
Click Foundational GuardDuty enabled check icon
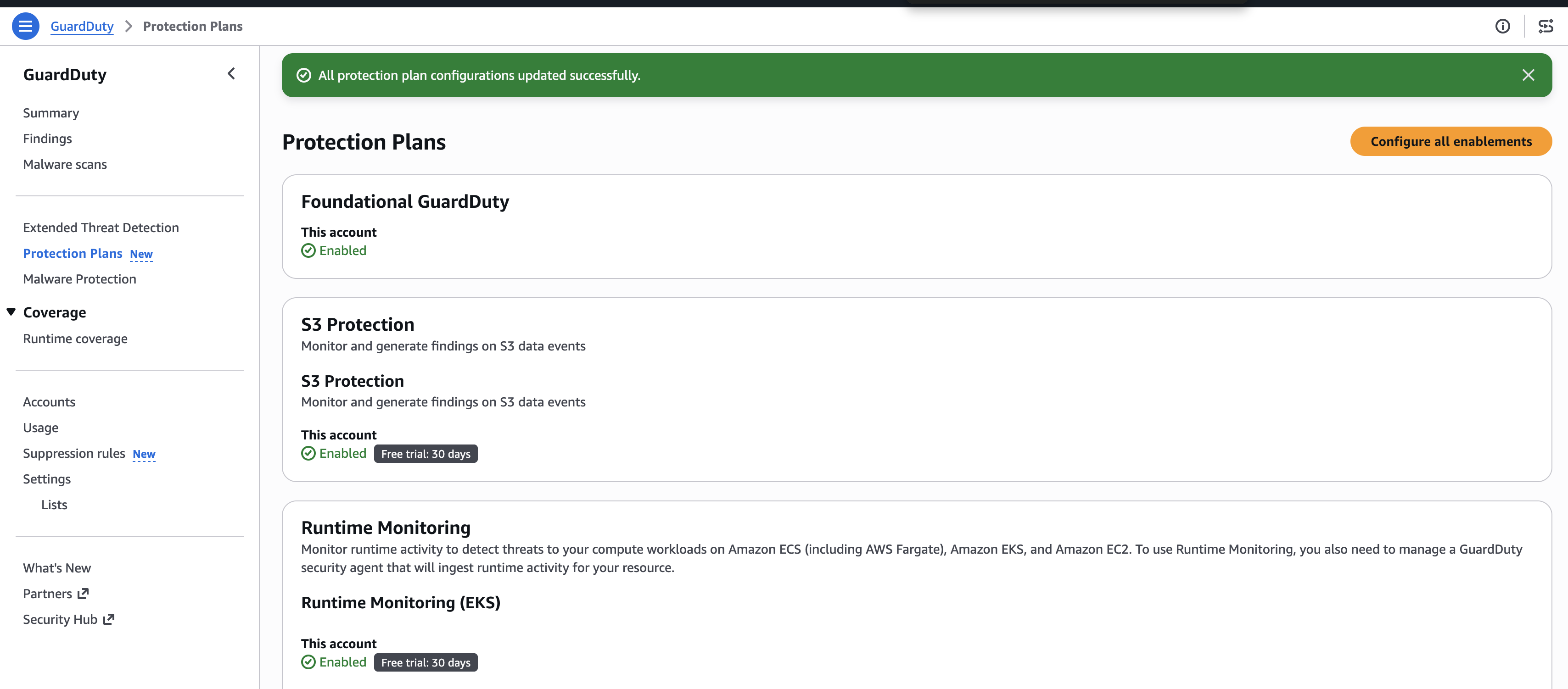point(308,250)
